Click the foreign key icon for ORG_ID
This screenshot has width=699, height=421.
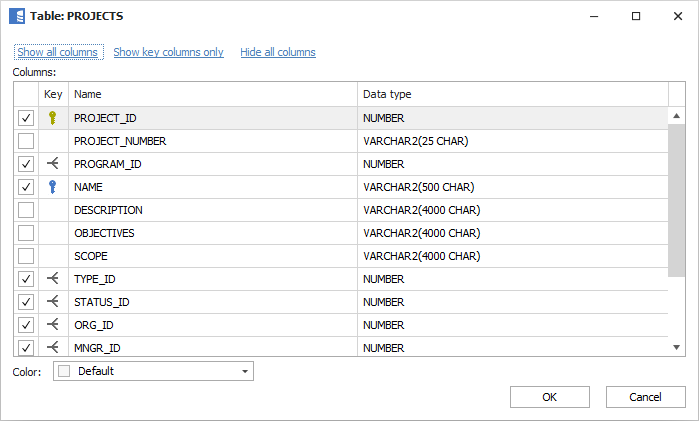coord(53,325)
